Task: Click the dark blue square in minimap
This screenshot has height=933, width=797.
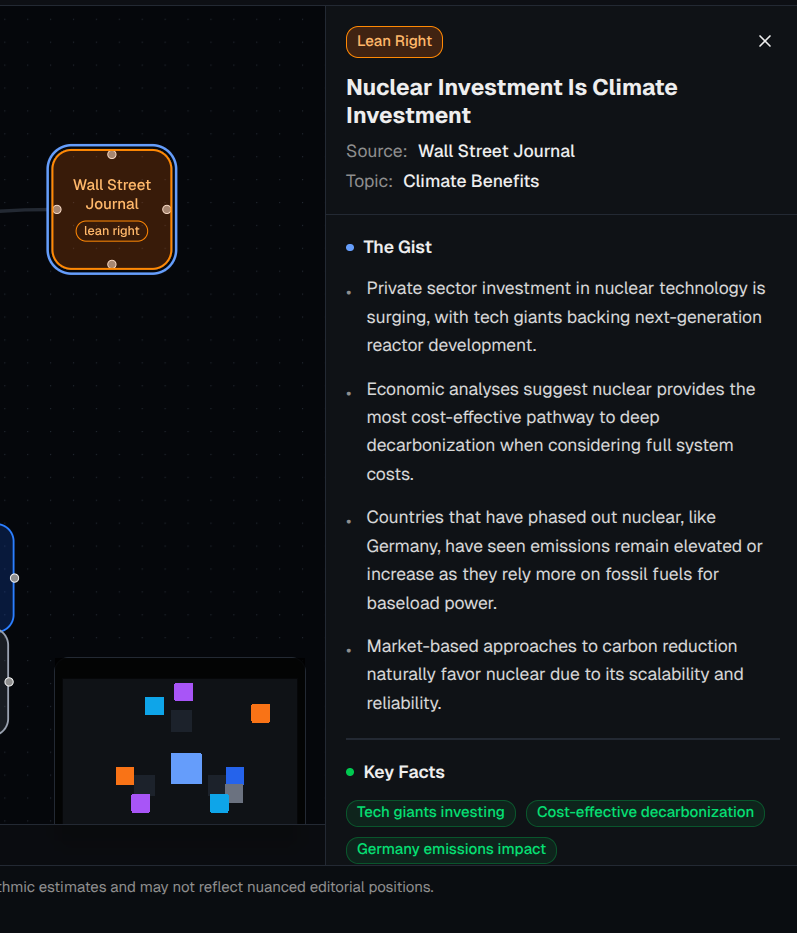Action: [235, 776]
